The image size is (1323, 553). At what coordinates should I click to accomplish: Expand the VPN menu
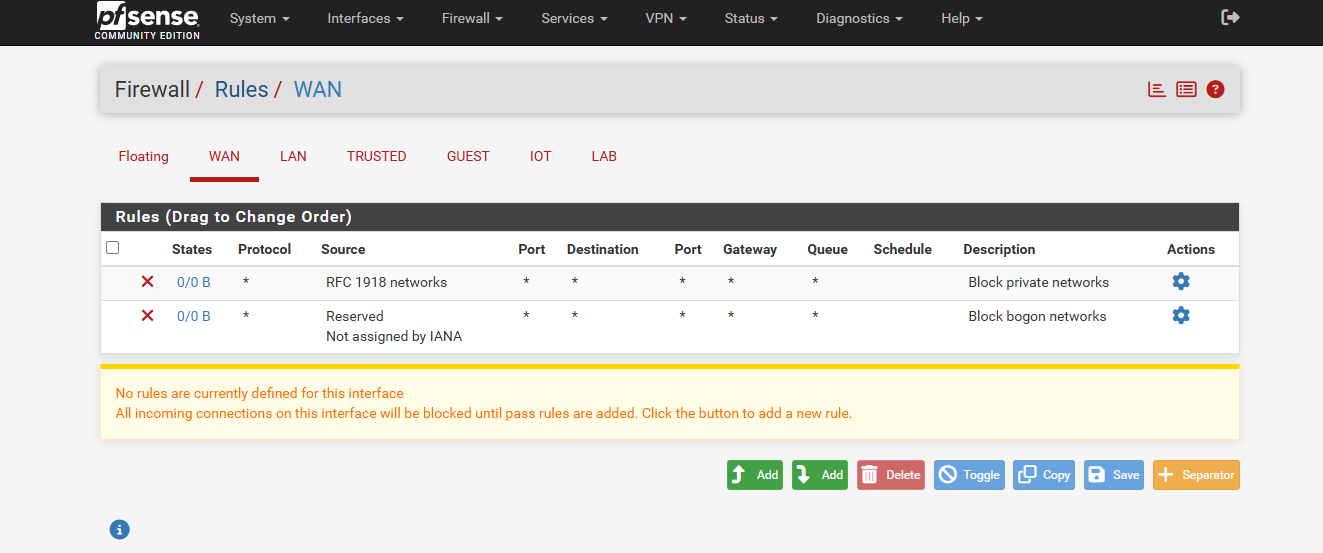[666, 18]
